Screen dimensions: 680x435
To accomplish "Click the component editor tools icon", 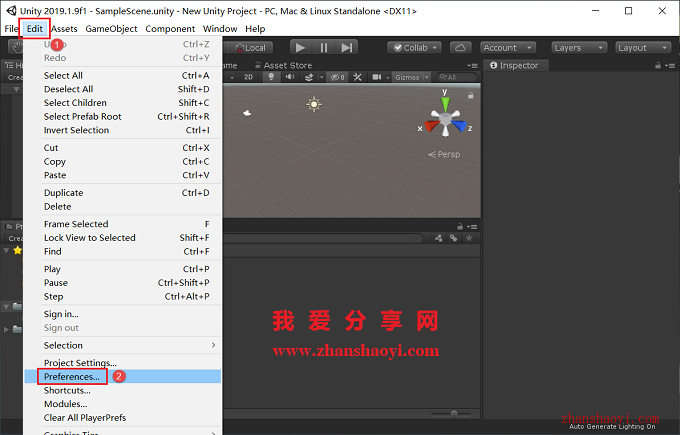I will coord(357,77).
